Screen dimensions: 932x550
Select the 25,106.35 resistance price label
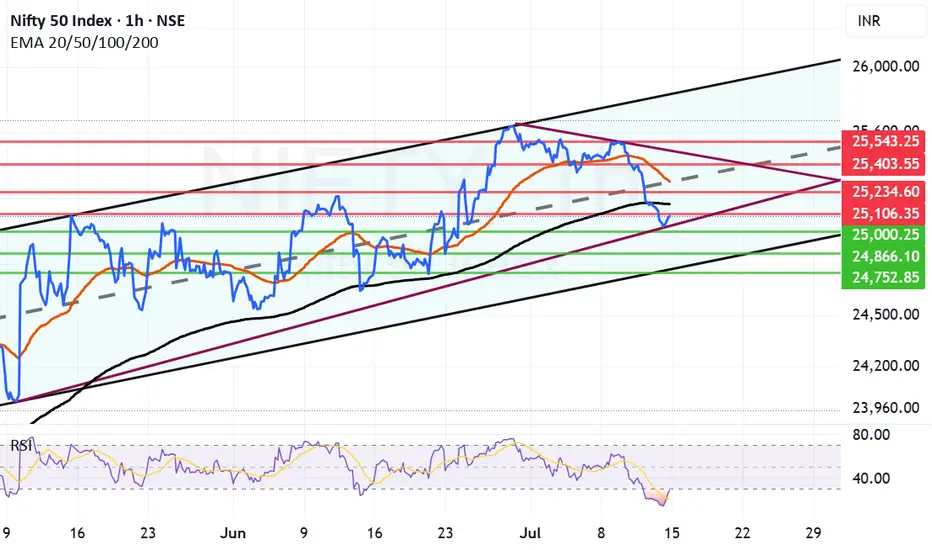pyautogui.click(x=884, y=213)
